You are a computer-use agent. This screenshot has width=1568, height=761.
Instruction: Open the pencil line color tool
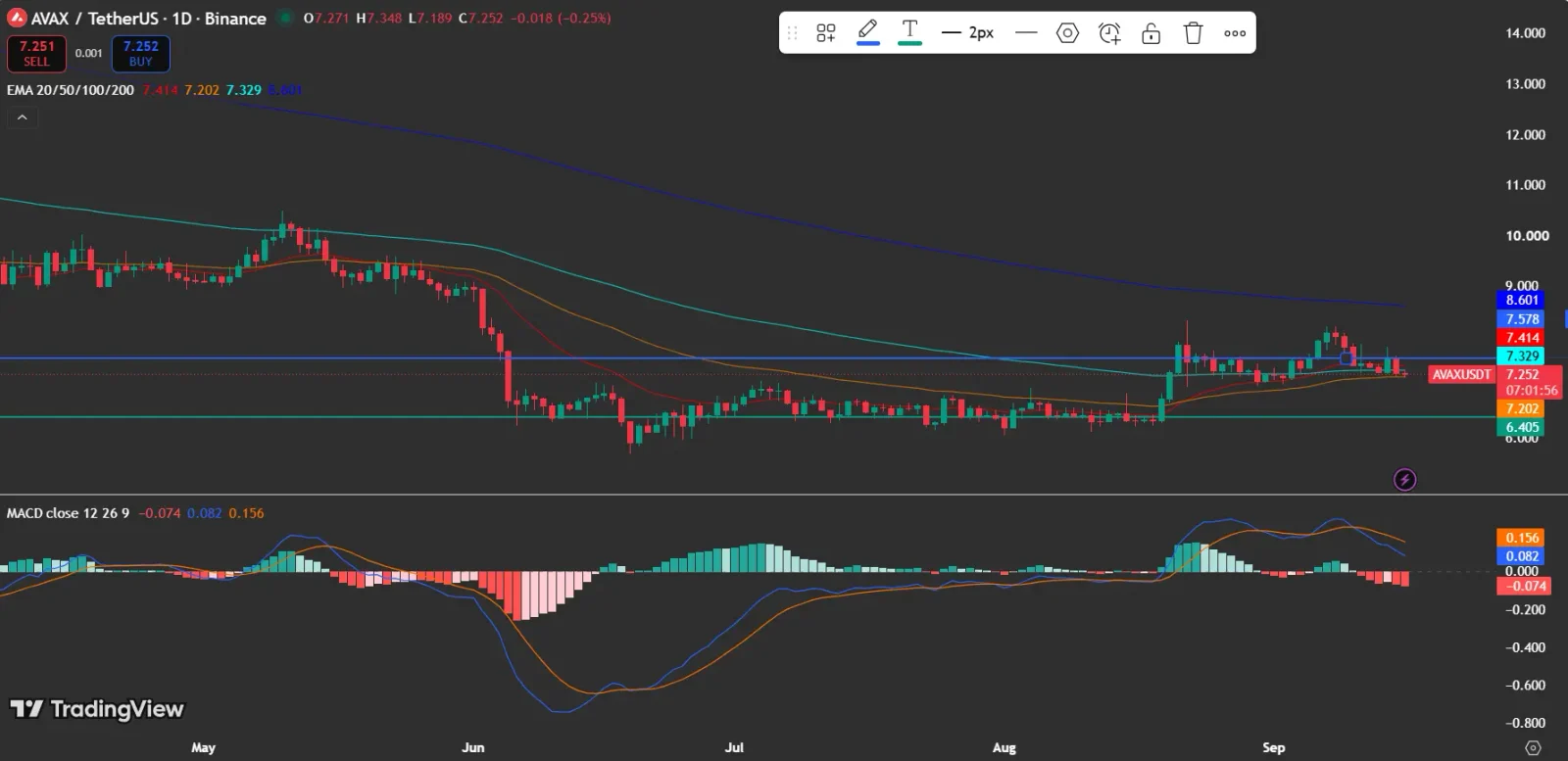(x=867, y=33)
